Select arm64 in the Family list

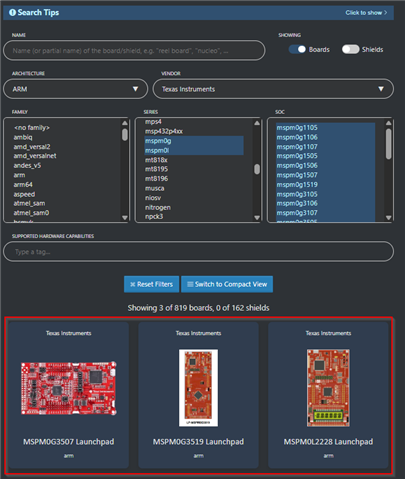coord(23,185)
